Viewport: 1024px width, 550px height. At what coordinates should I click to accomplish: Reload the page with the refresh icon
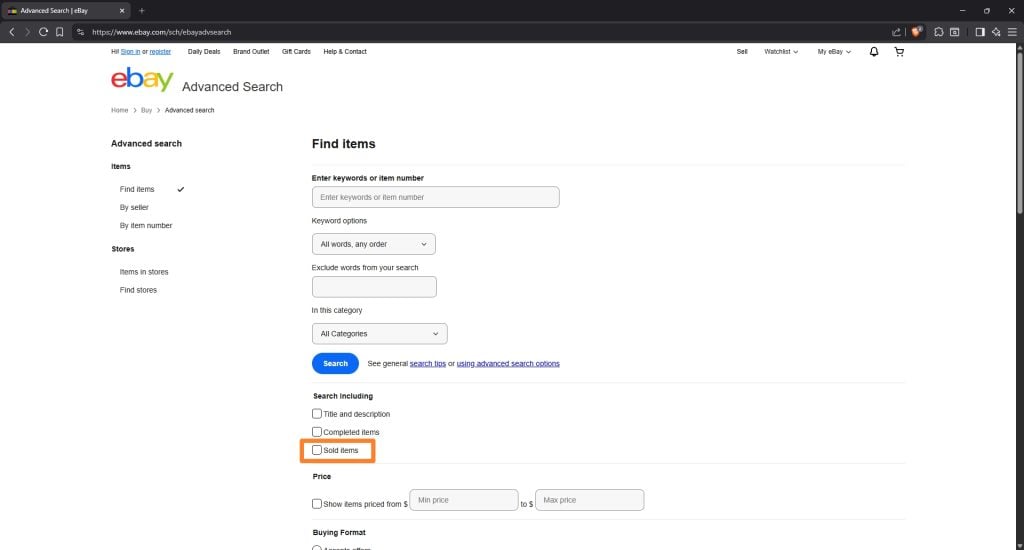(x=43, y=32)
